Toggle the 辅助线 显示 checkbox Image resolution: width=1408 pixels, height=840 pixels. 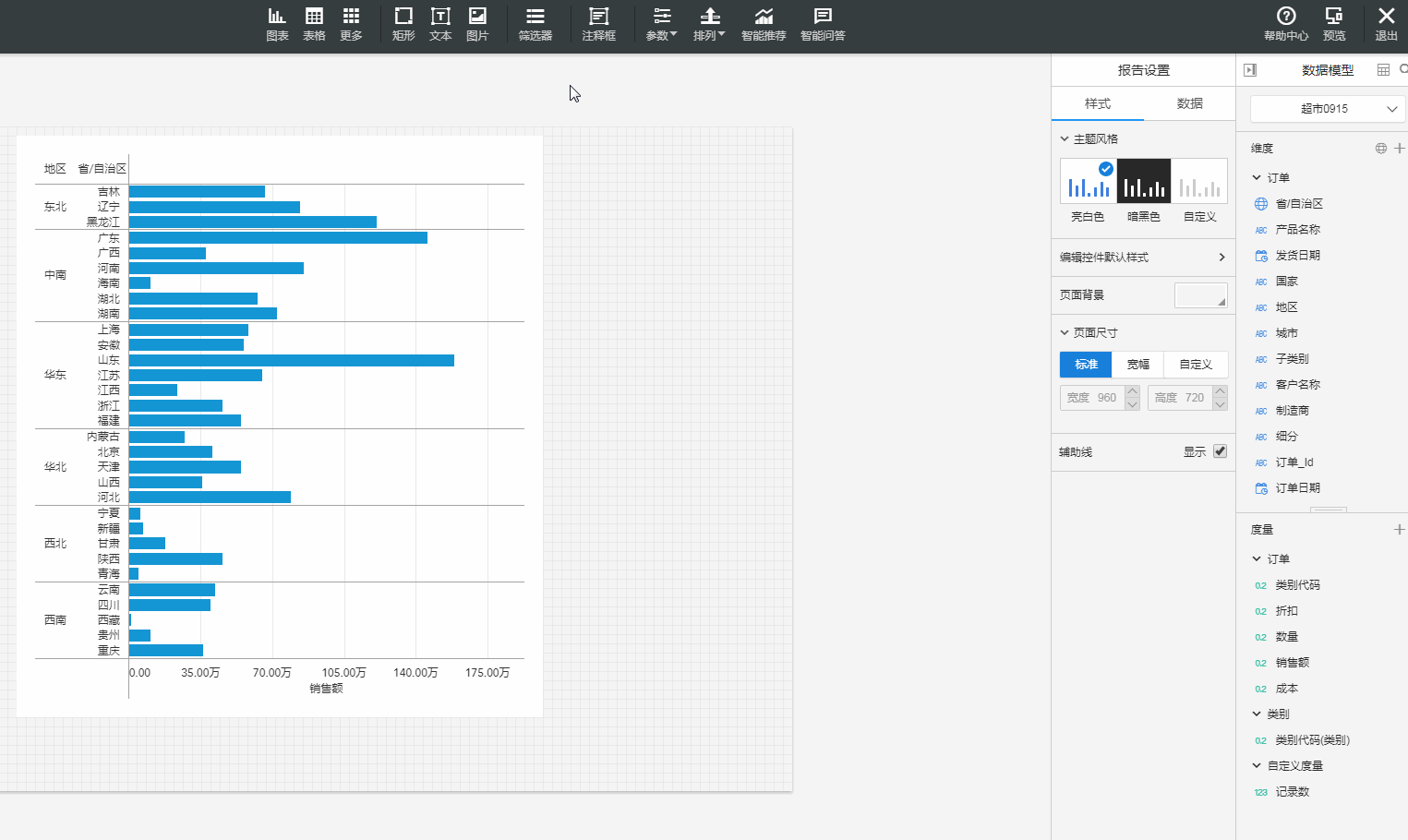[x=1220, y=451]
